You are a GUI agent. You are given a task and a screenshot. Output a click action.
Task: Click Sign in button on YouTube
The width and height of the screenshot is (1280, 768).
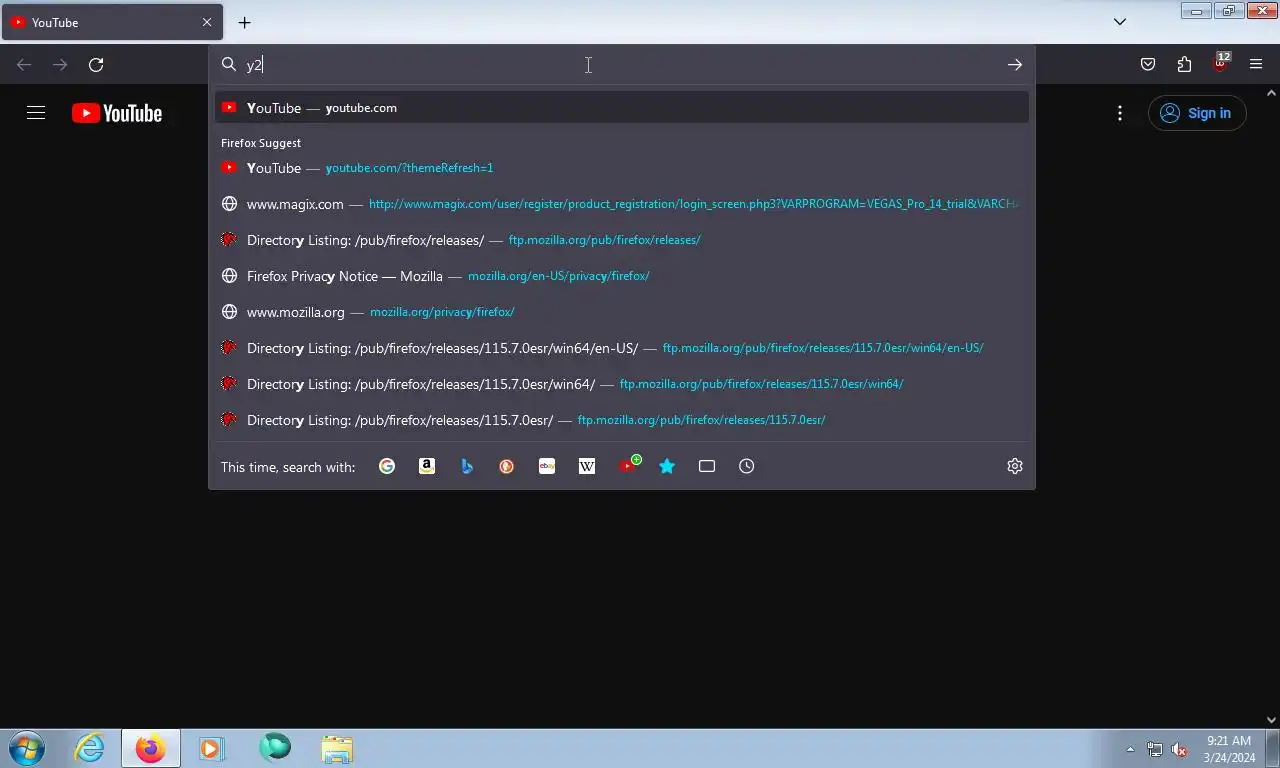1197,113
